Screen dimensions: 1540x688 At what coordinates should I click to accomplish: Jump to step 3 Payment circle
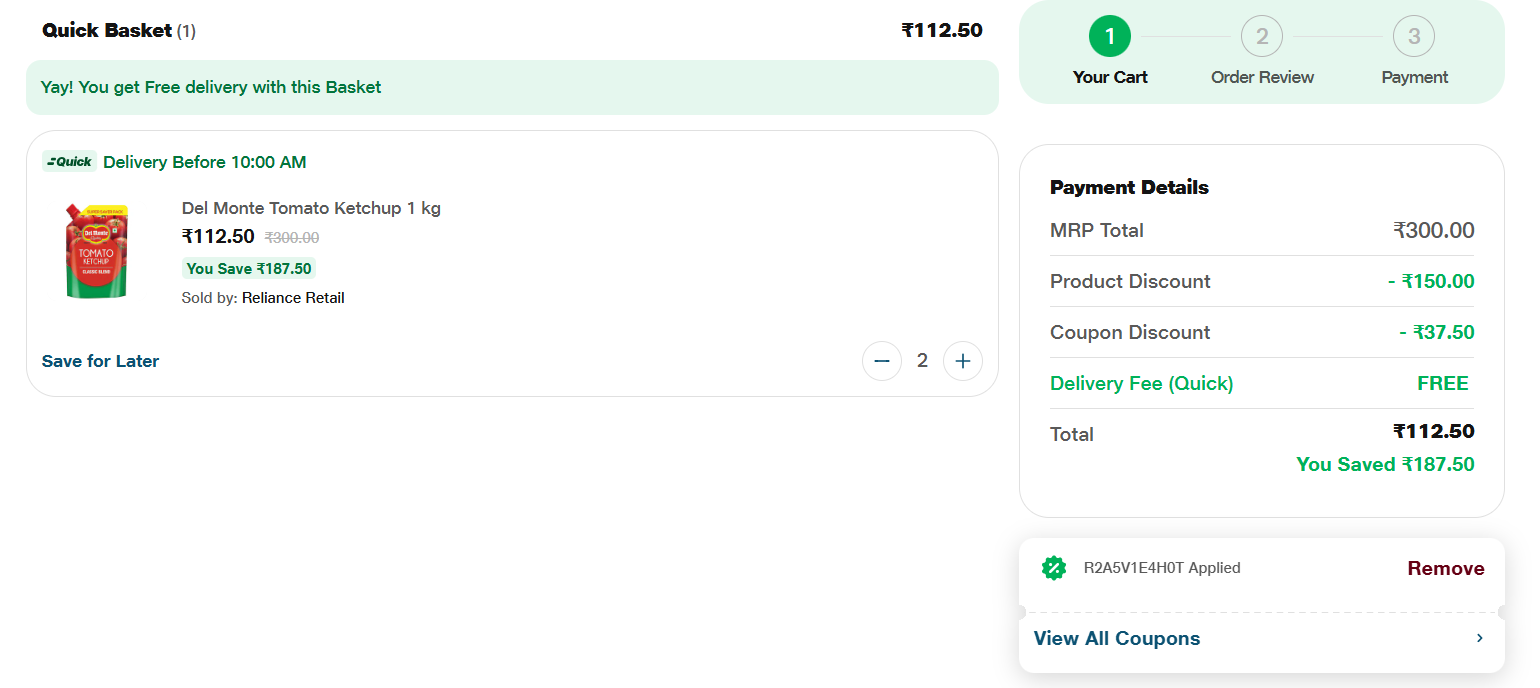pyautogui.click(x=1413, y=37)
